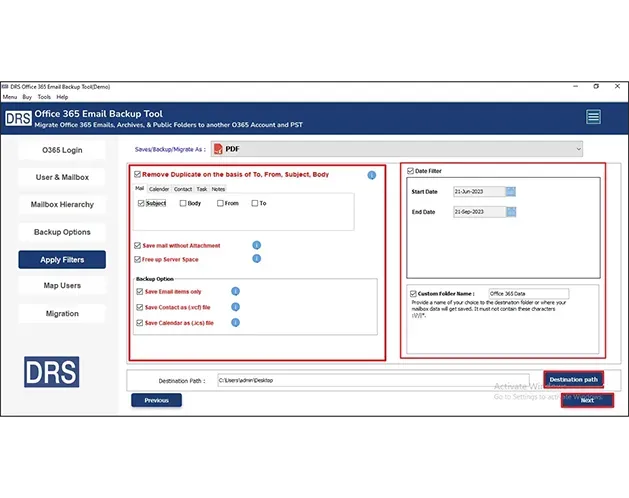Screen dimensions: 629x498
Task: Switch to the Mail tab
Action: pyautogui.click(x=139, y=188)
